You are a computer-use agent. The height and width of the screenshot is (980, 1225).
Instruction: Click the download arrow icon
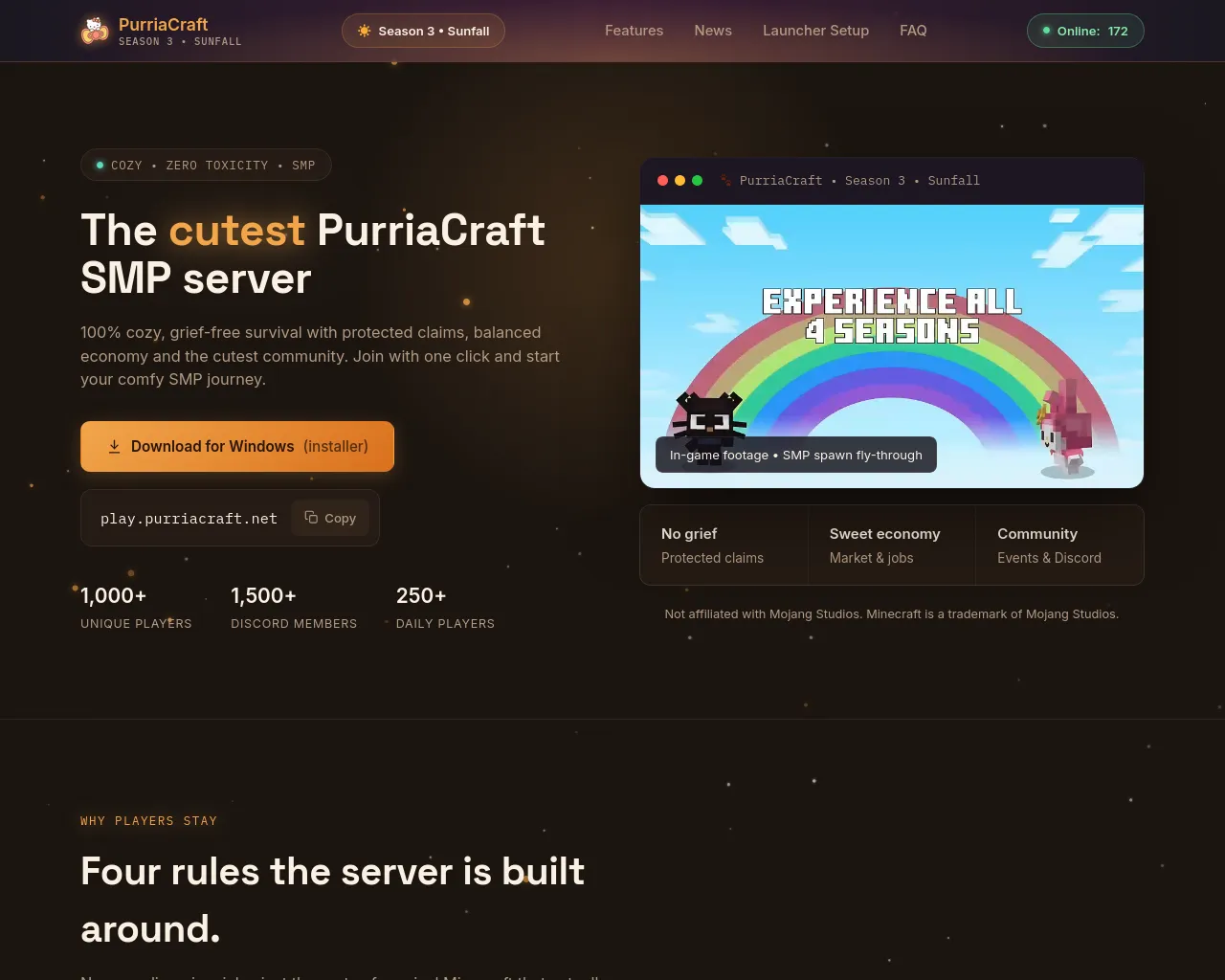[x=114, y=447]
